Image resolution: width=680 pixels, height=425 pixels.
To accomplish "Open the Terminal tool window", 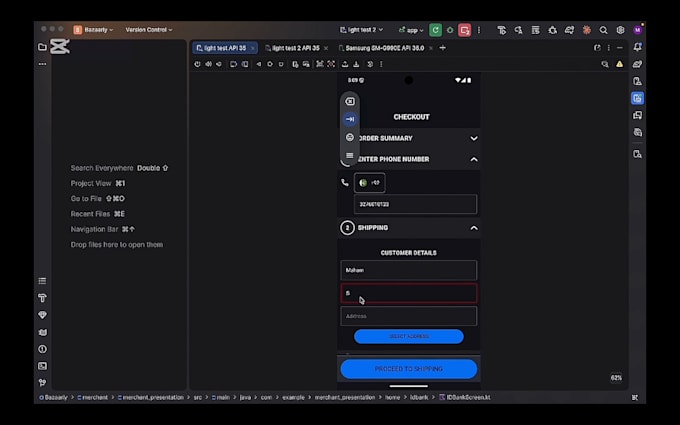I will 42,366.
